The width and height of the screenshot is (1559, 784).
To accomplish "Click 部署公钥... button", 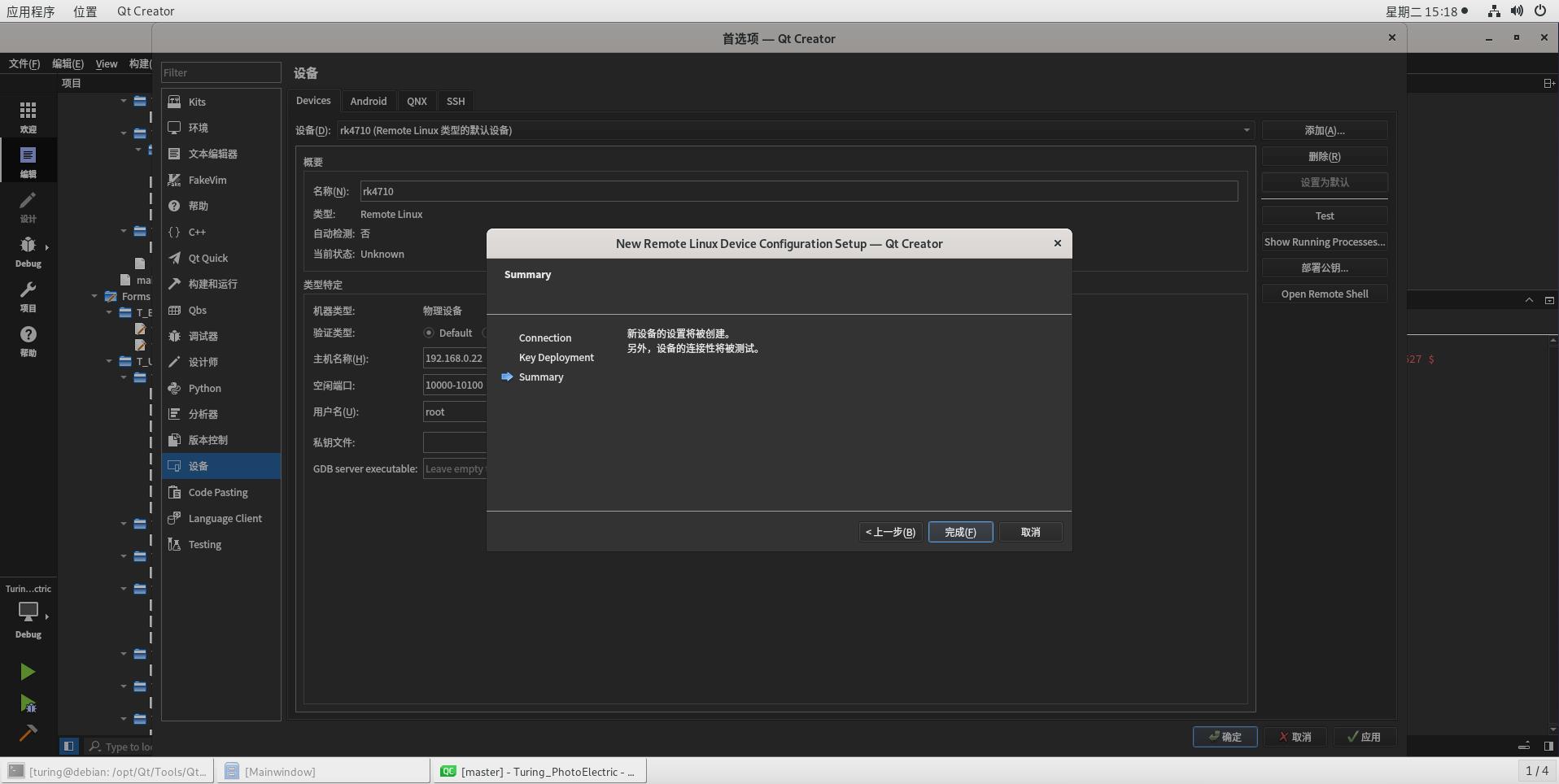I will (x=1325, y=268).
